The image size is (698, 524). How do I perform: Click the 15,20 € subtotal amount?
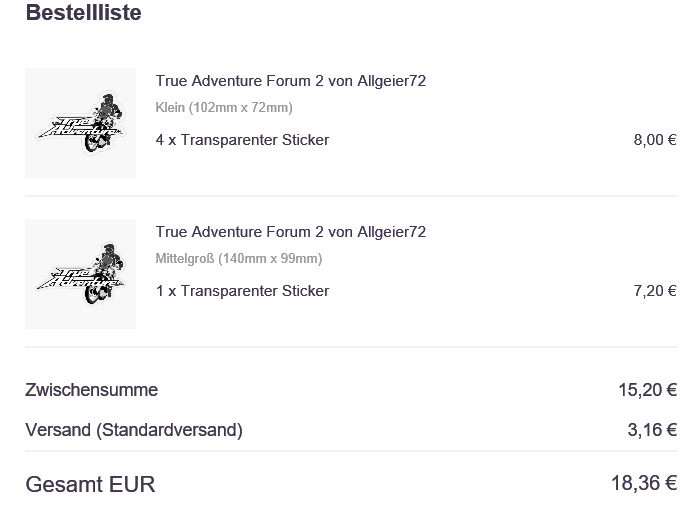click(647, 390)
